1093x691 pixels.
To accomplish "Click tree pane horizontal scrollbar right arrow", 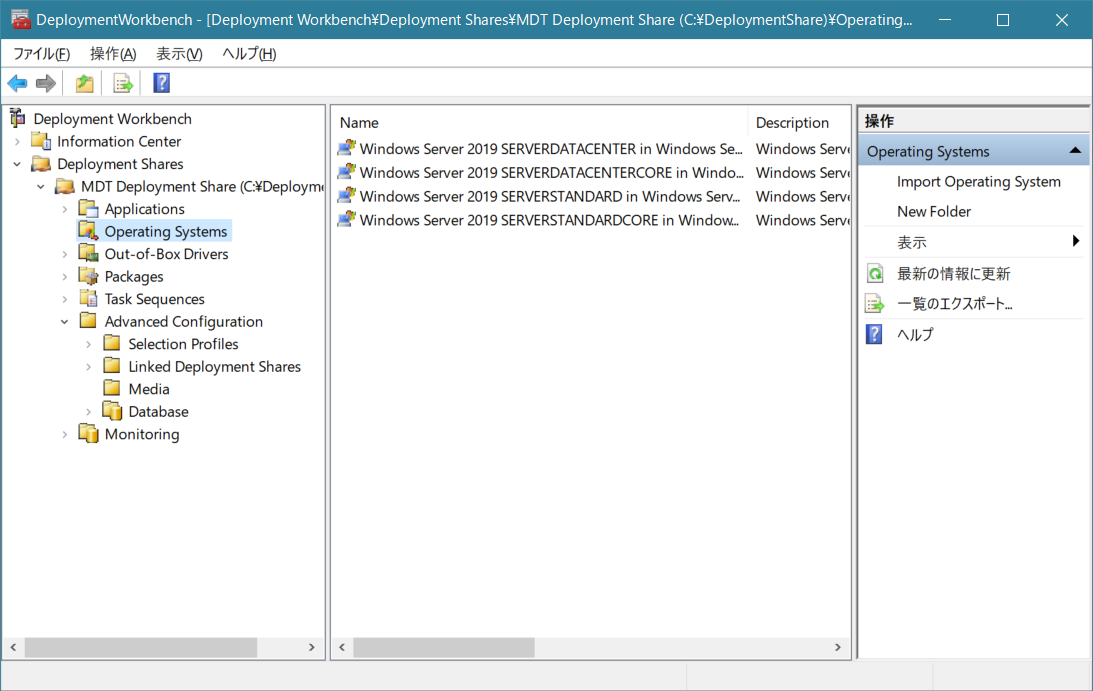I will click(x=312, y=647).
